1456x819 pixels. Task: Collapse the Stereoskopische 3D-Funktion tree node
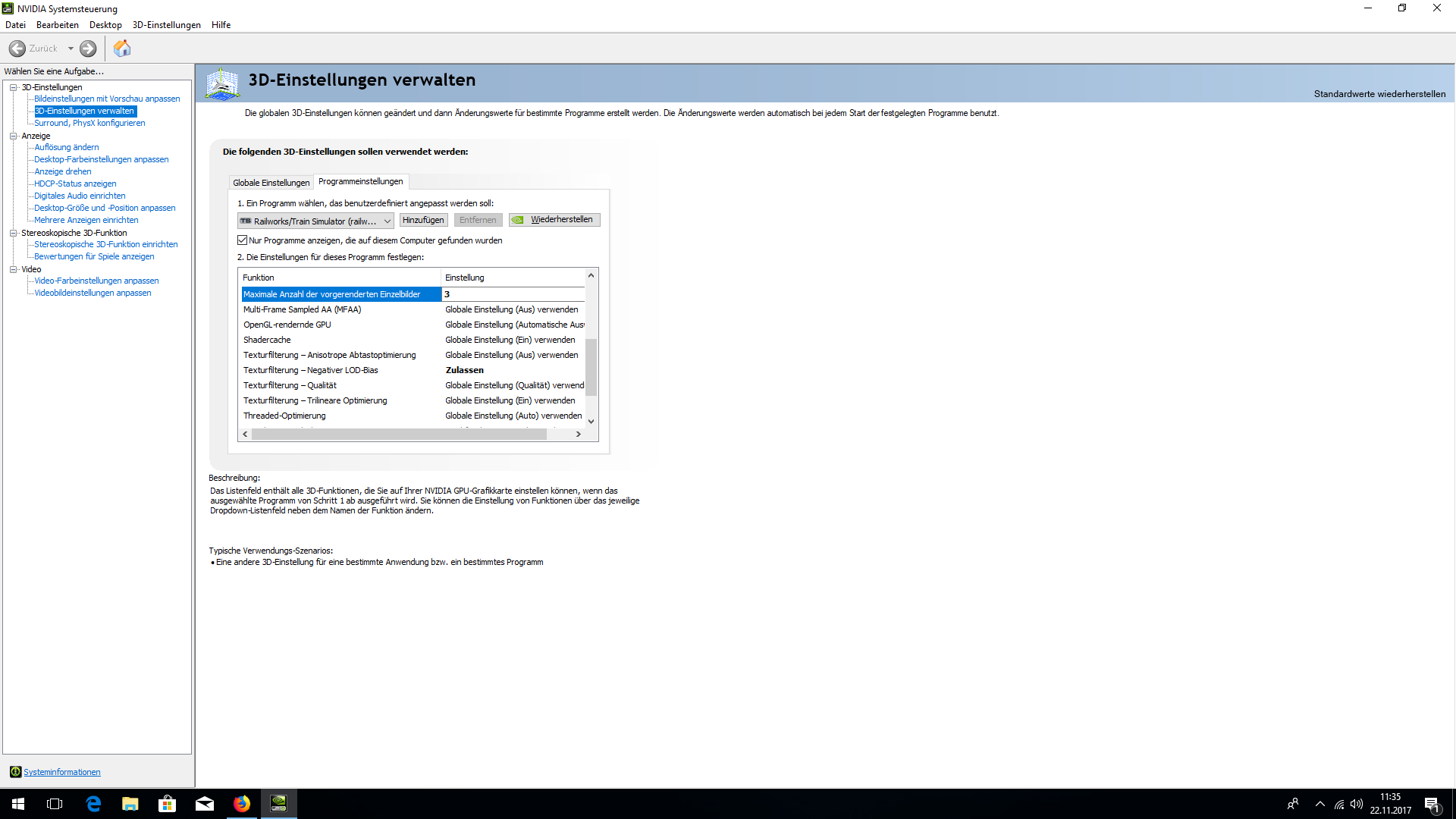(13, 233)
